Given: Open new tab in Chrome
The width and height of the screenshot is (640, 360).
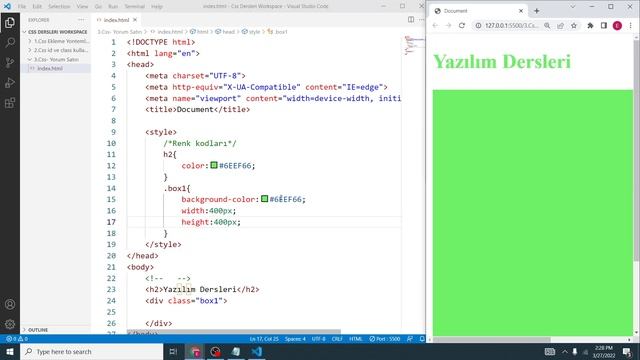Looking at the screenshot, I should (x=537, y=11).
